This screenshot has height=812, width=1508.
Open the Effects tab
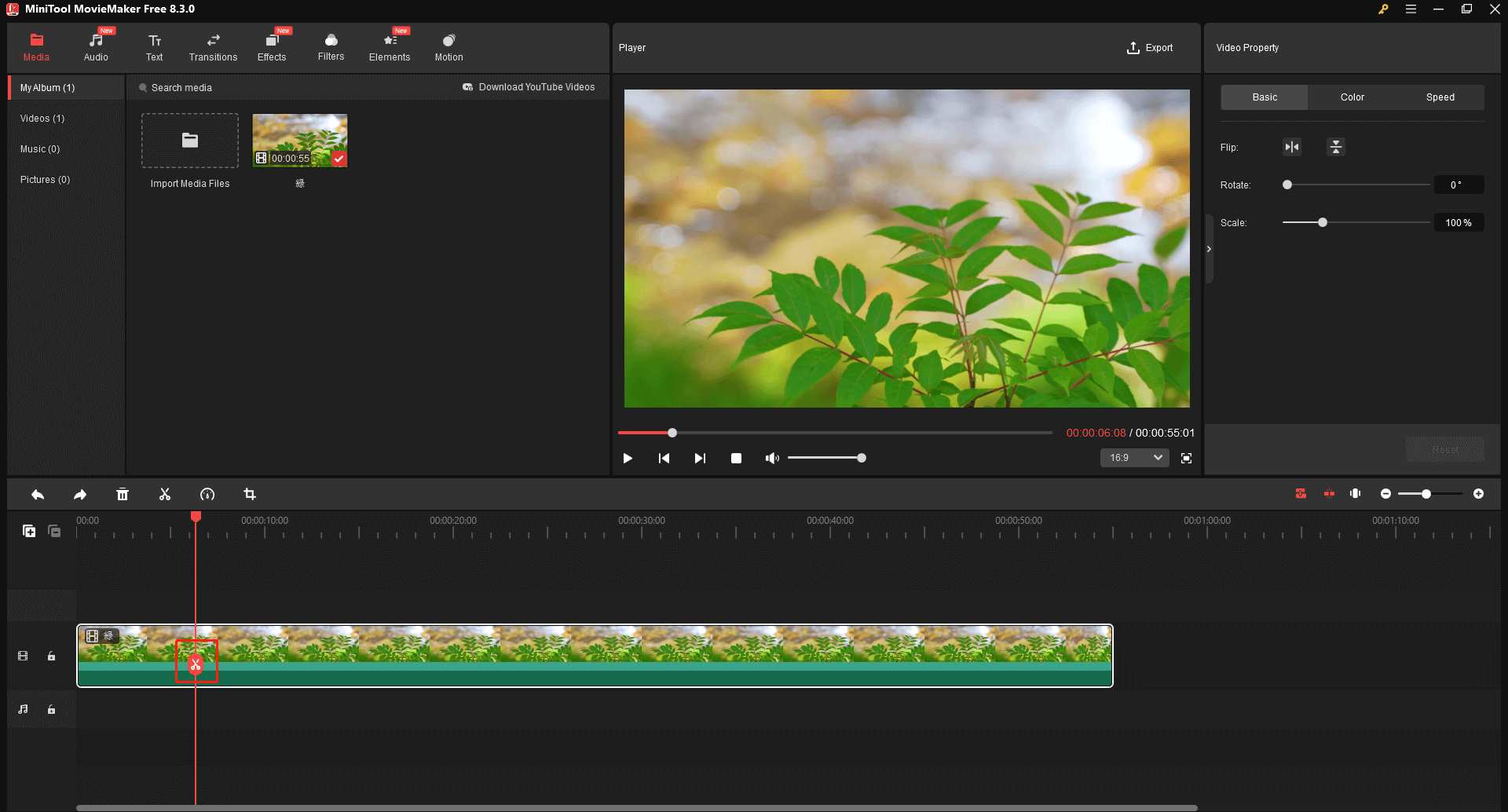coord(272,47)
